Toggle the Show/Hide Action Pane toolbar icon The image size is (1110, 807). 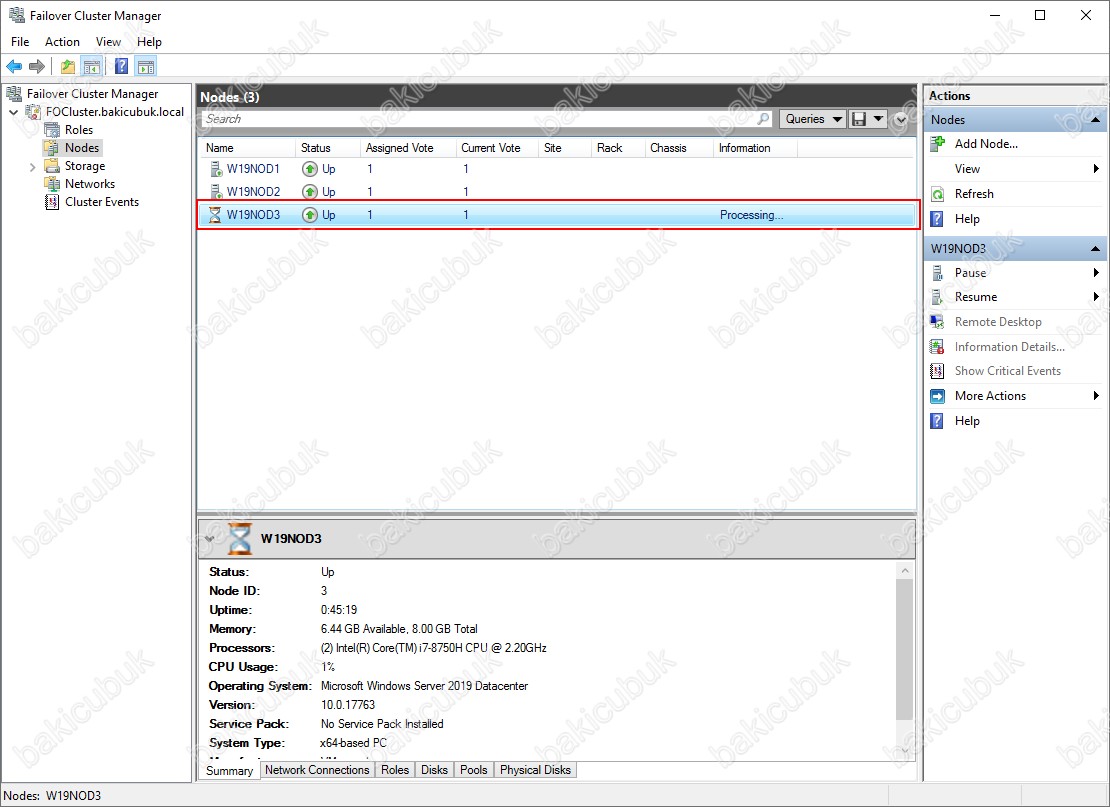tap(146, 67)
